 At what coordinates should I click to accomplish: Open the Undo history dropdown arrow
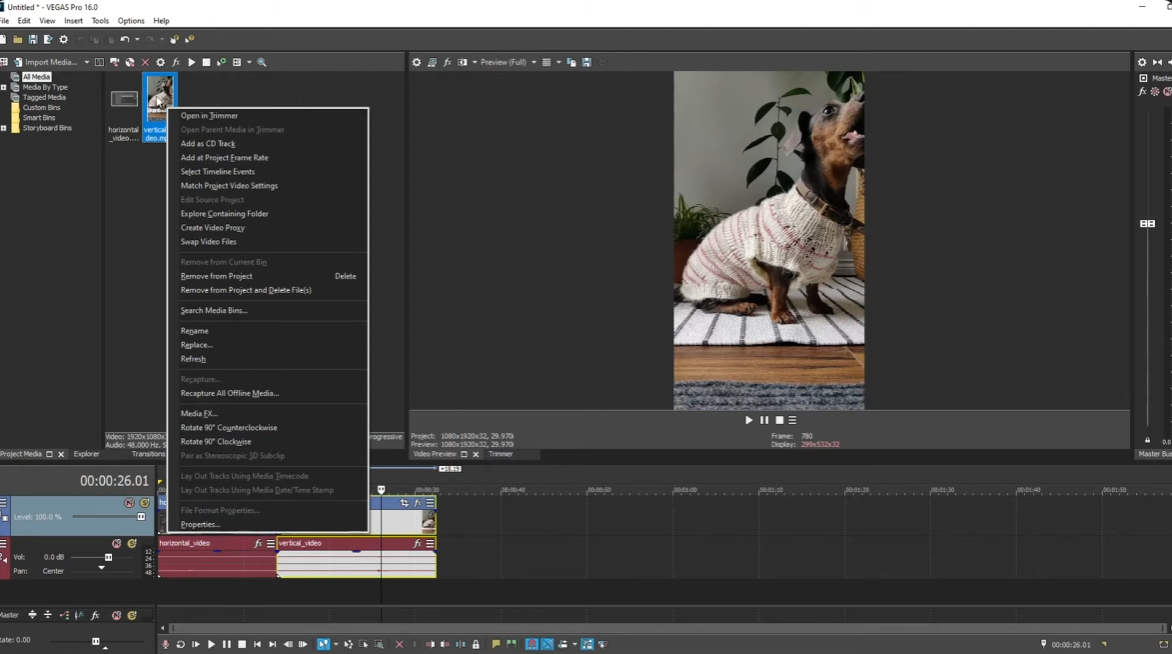pyautogui.click(x=137, y=40)
